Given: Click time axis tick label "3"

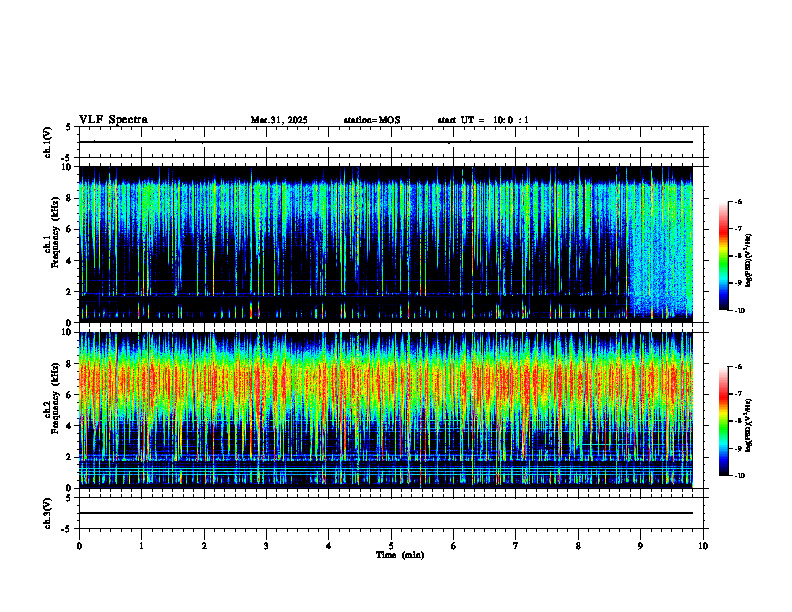Looking at the screenshot, I should (x=266, y=546).
